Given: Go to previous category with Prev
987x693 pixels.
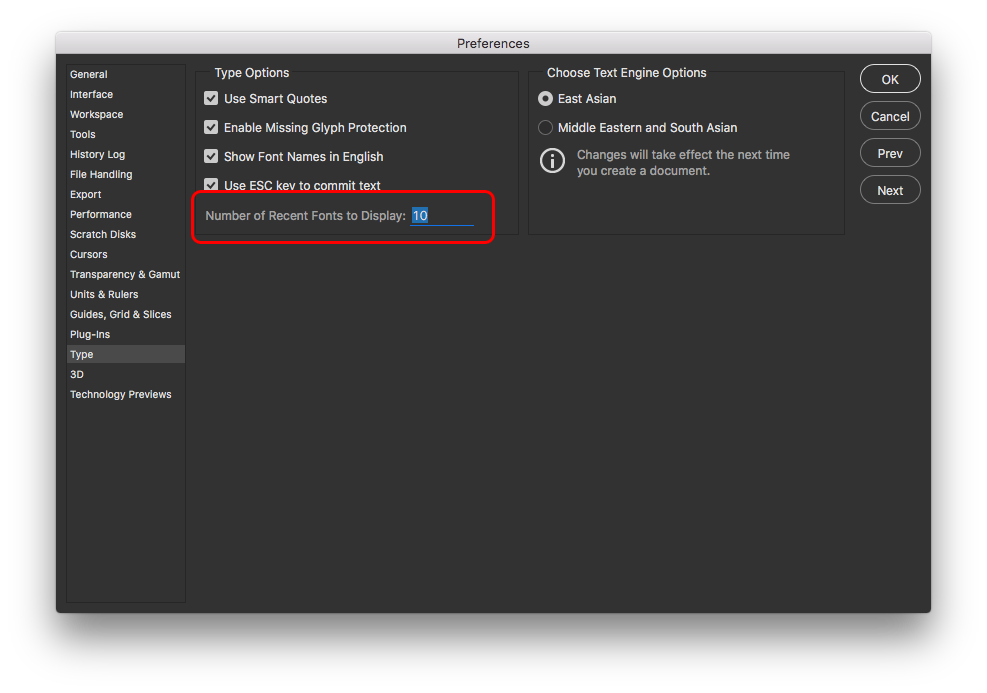Looking at the screenshot, I should click(890, 154).
